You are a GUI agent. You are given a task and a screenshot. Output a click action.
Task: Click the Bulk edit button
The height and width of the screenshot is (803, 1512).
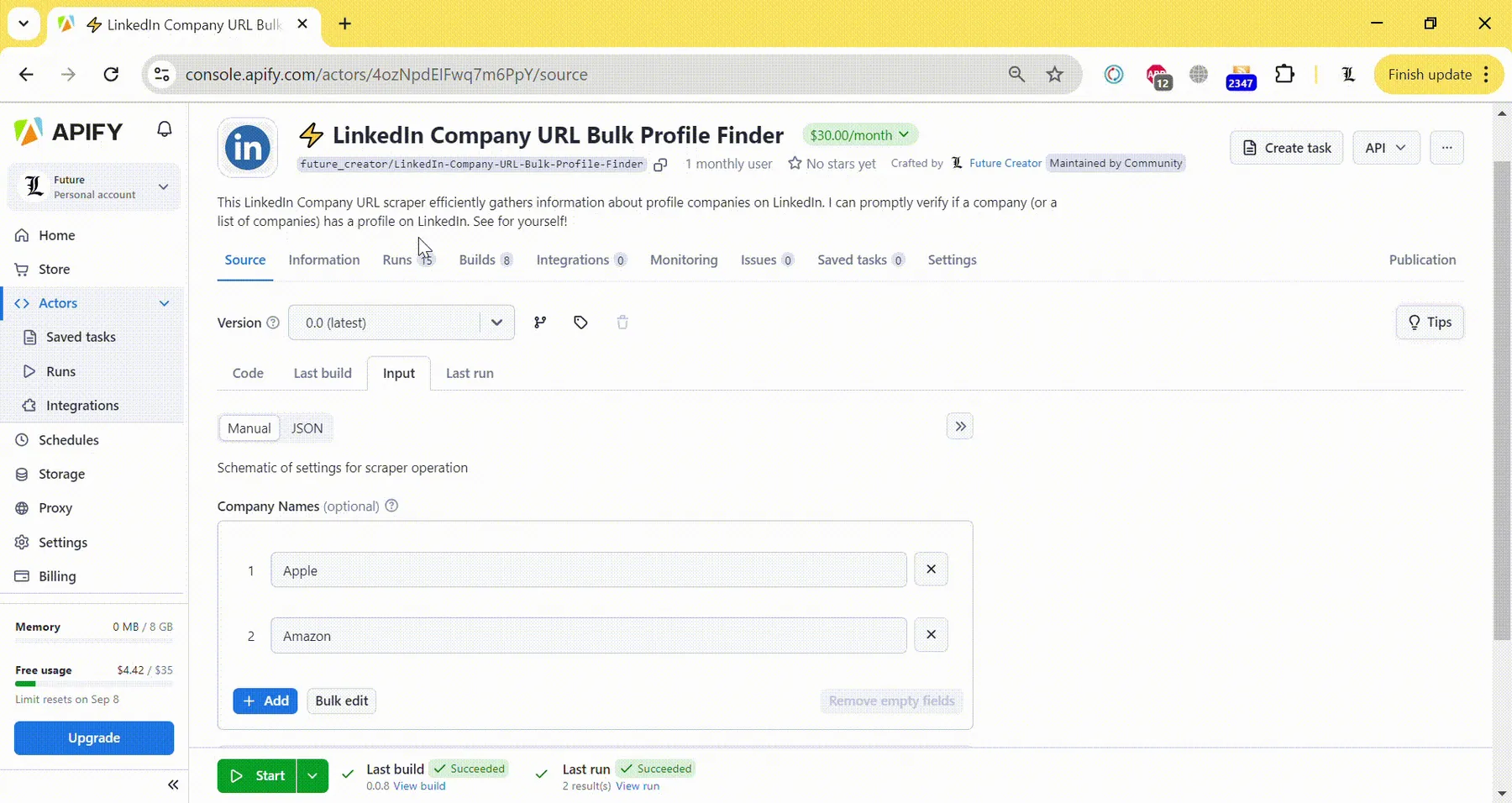tap(342, 701)
